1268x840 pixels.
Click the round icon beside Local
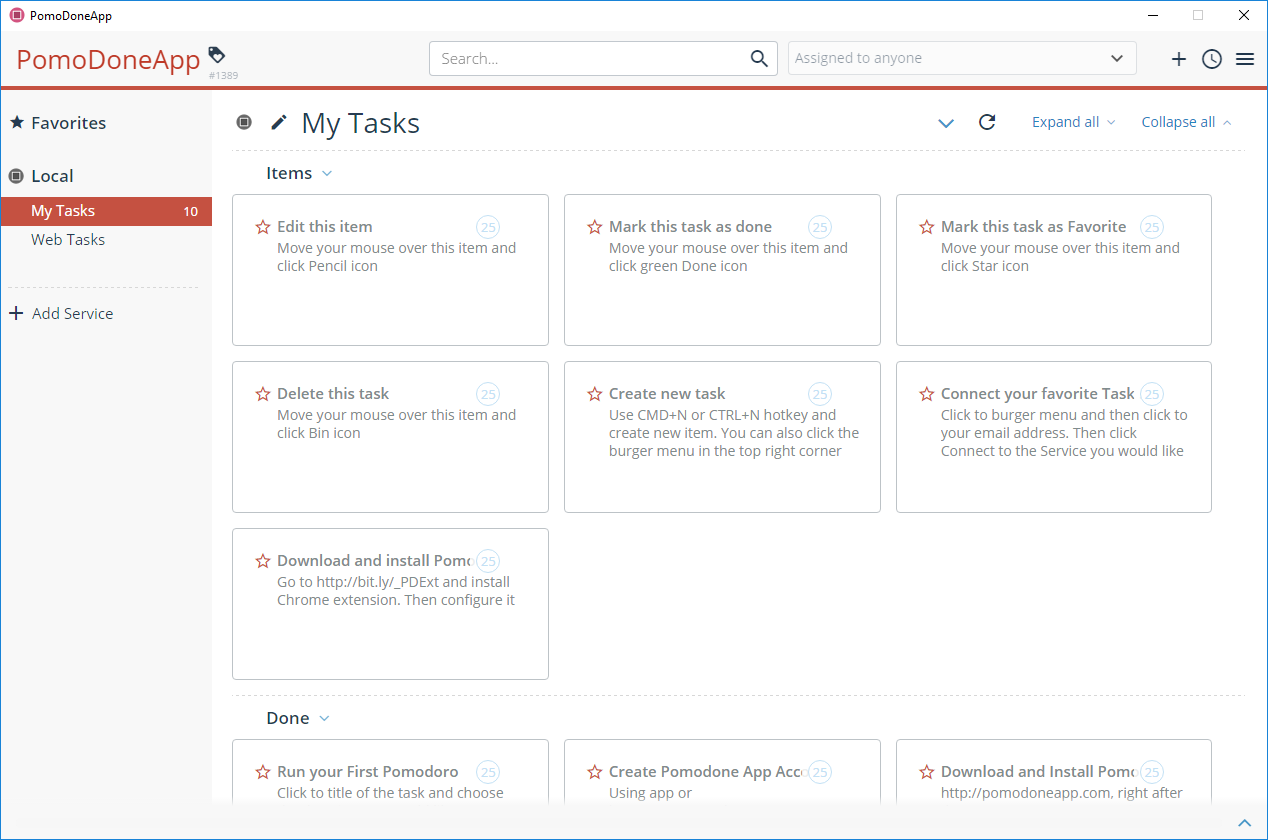(x=16, y=176)
